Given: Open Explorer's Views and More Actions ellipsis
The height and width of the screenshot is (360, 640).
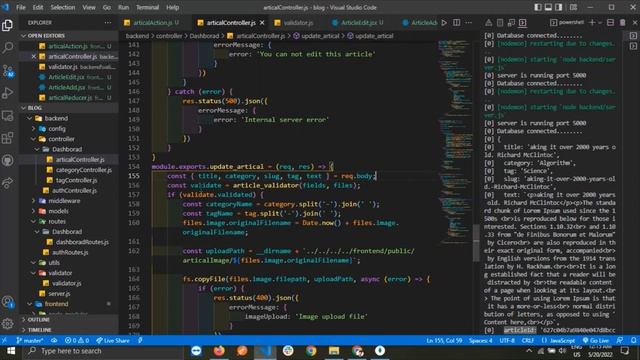Looking at the screenshot, I should click(x=108, y=22).
